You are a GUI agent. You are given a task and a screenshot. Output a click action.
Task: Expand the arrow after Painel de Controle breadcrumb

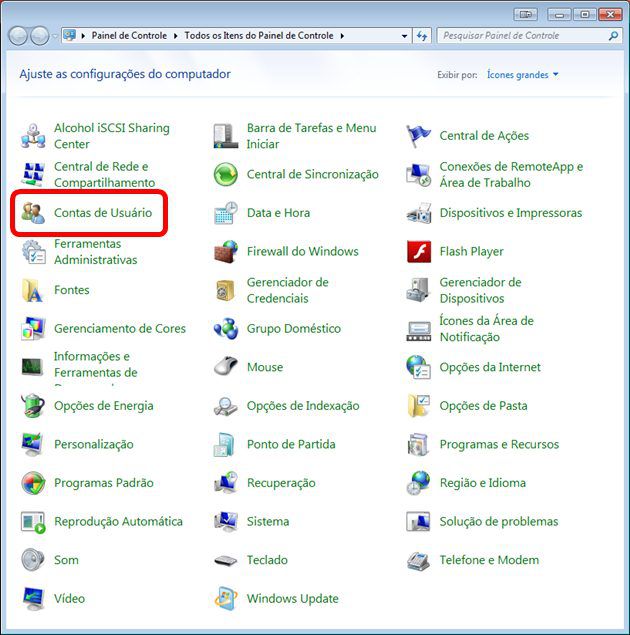pyautogui.click(x=175, y=36)
